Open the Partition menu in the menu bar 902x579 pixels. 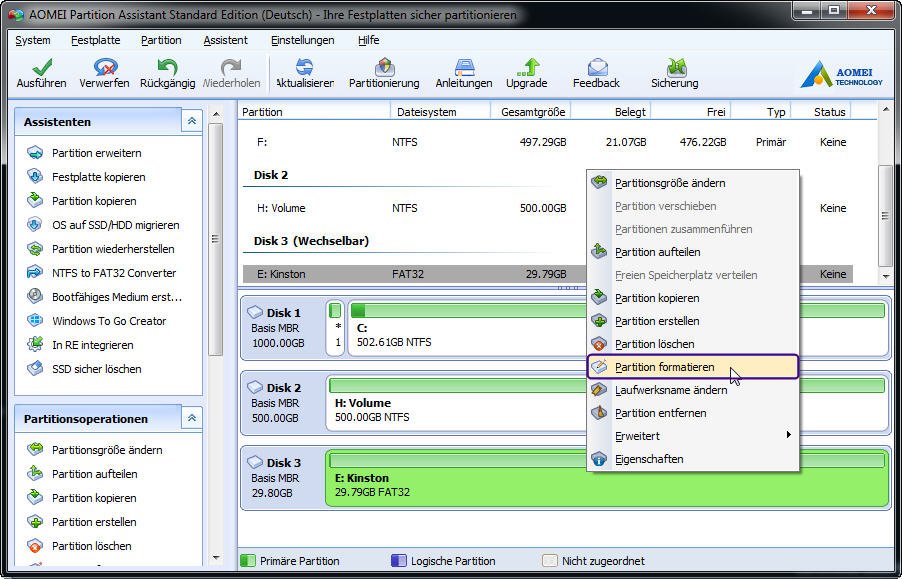coord(161,40)
